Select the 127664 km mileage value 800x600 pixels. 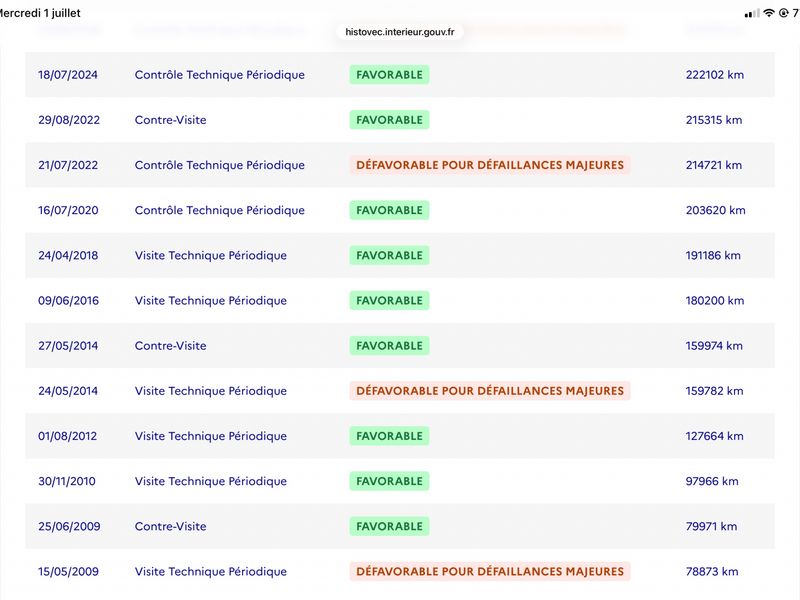714,436
